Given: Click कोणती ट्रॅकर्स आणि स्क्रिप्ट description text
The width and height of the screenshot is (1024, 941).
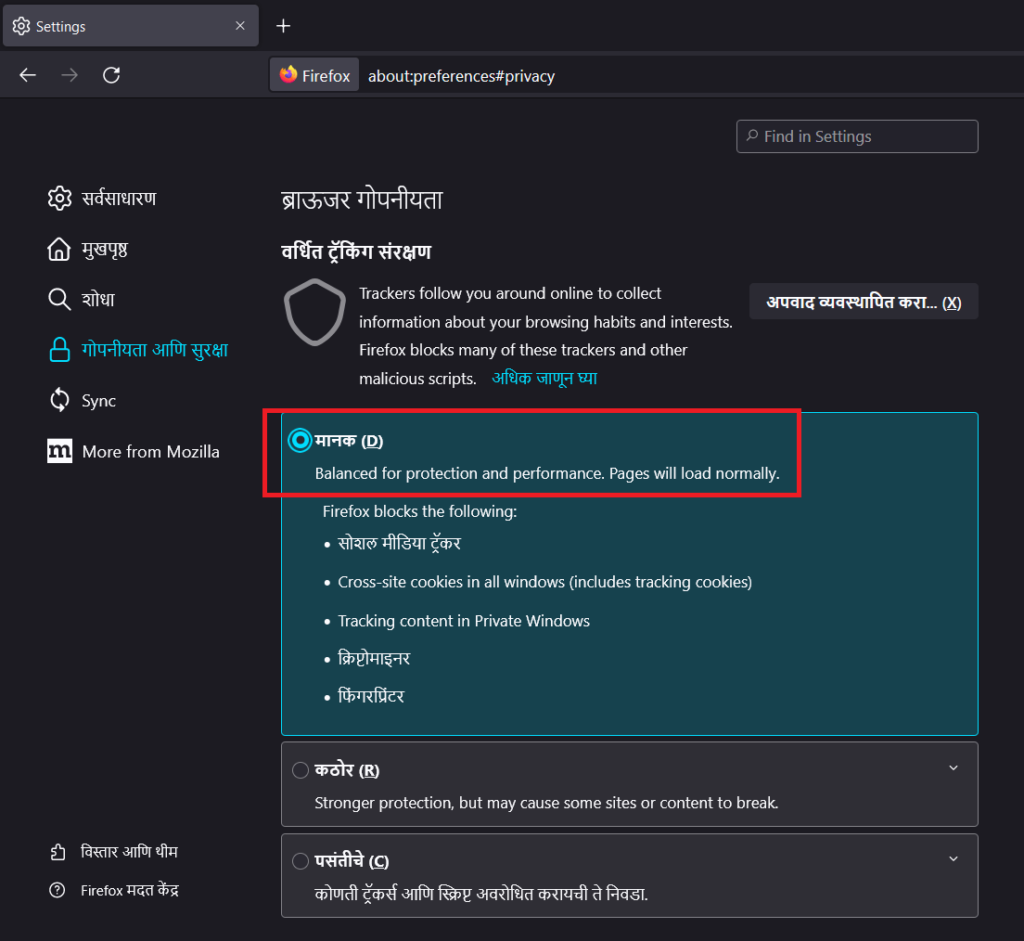Looking at the screenshot, I should 481,893.
